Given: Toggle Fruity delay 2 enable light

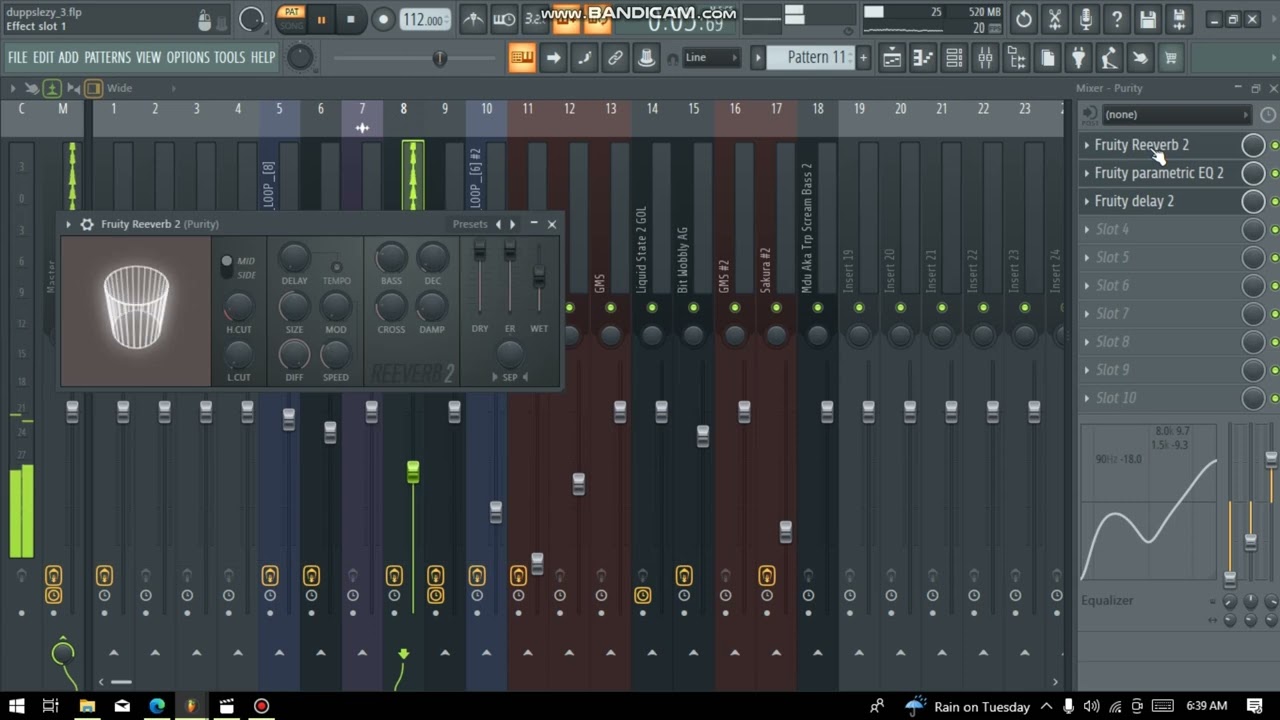Looking at the screenshot, I should (1274, 202).
